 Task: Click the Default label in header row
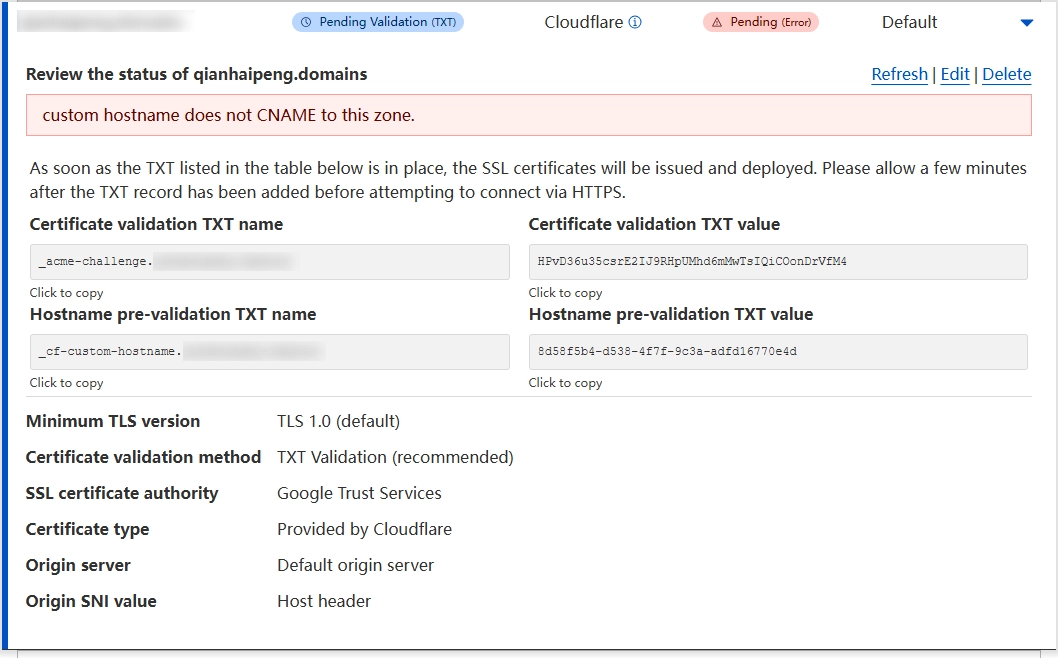point(909,22)
